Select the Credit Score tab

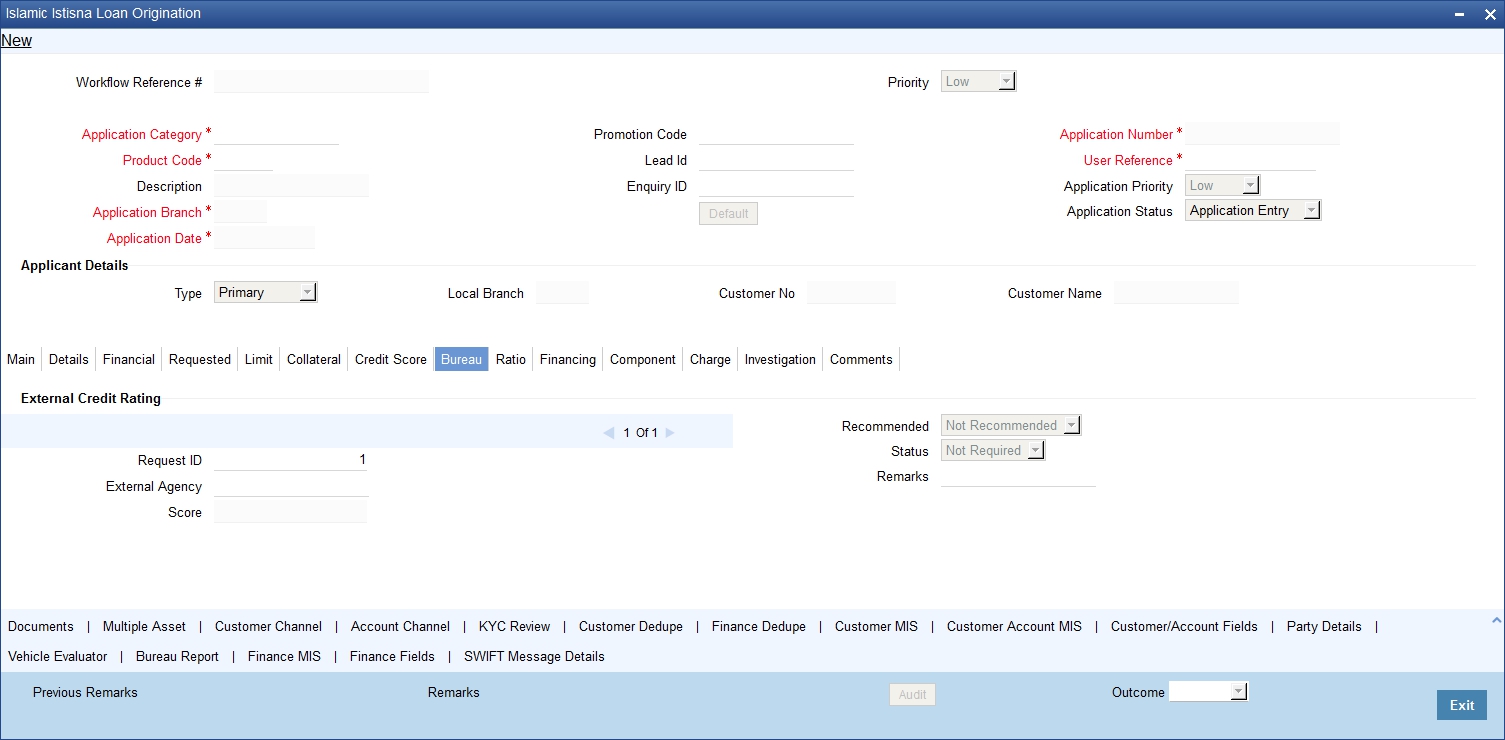[391, 360]
